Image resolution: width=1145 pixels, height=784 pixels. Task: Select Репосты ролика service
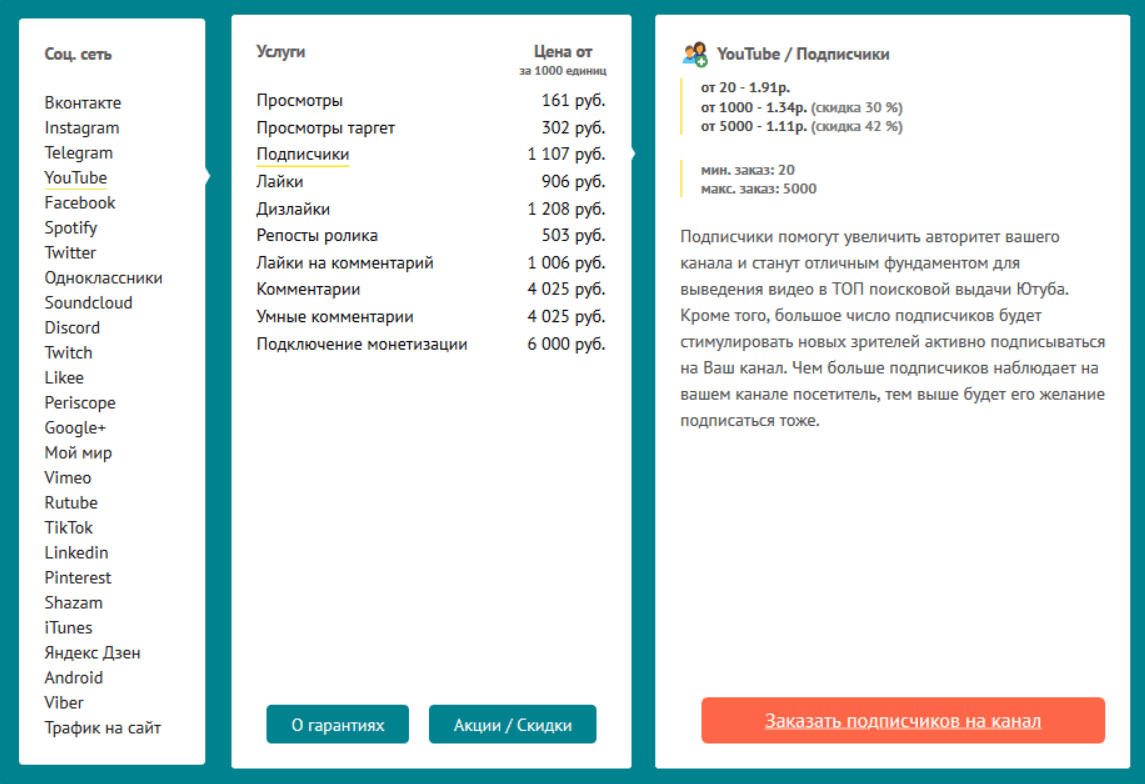tap(317, 235)
